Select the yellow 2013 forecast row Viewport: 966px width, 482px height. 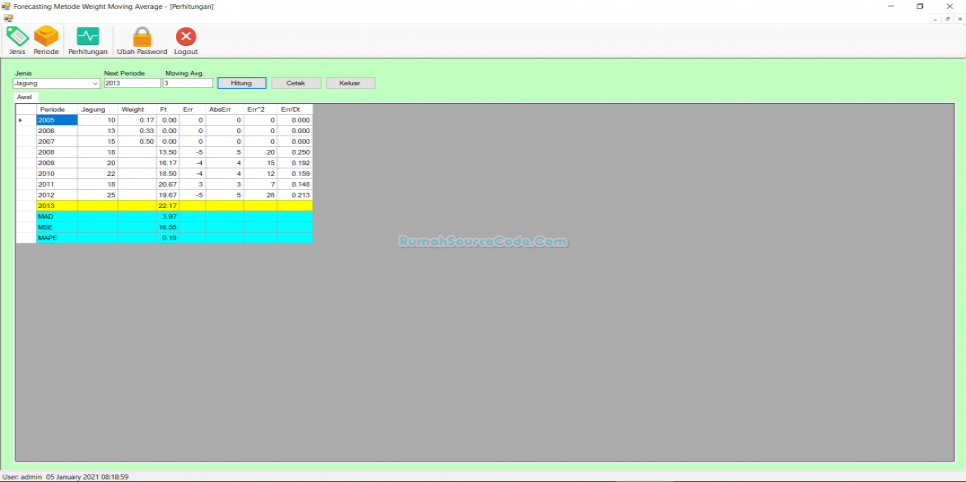pyautogui.click(x=56, y=206)
